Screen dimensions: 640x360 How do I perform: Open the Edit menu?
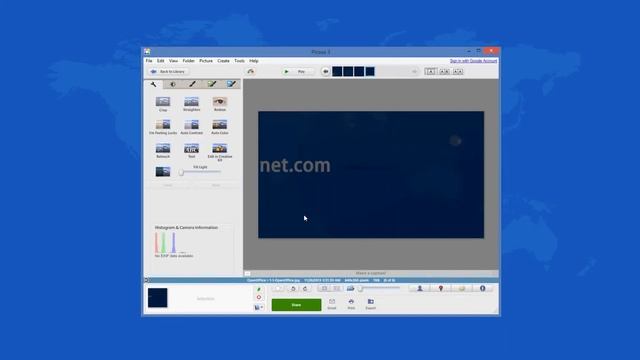tap(160, 61)
